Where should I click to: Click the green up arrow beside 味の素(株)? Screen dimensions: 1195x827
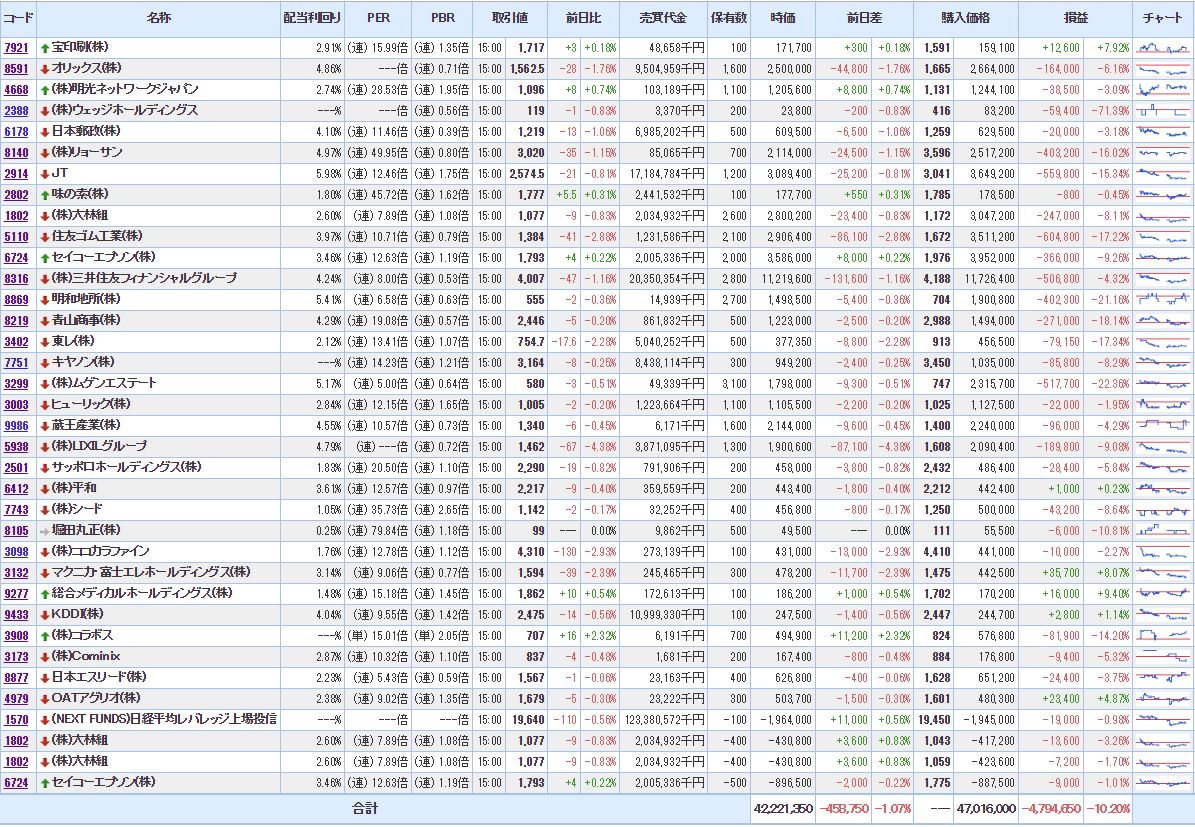click(x=45, y=194)
